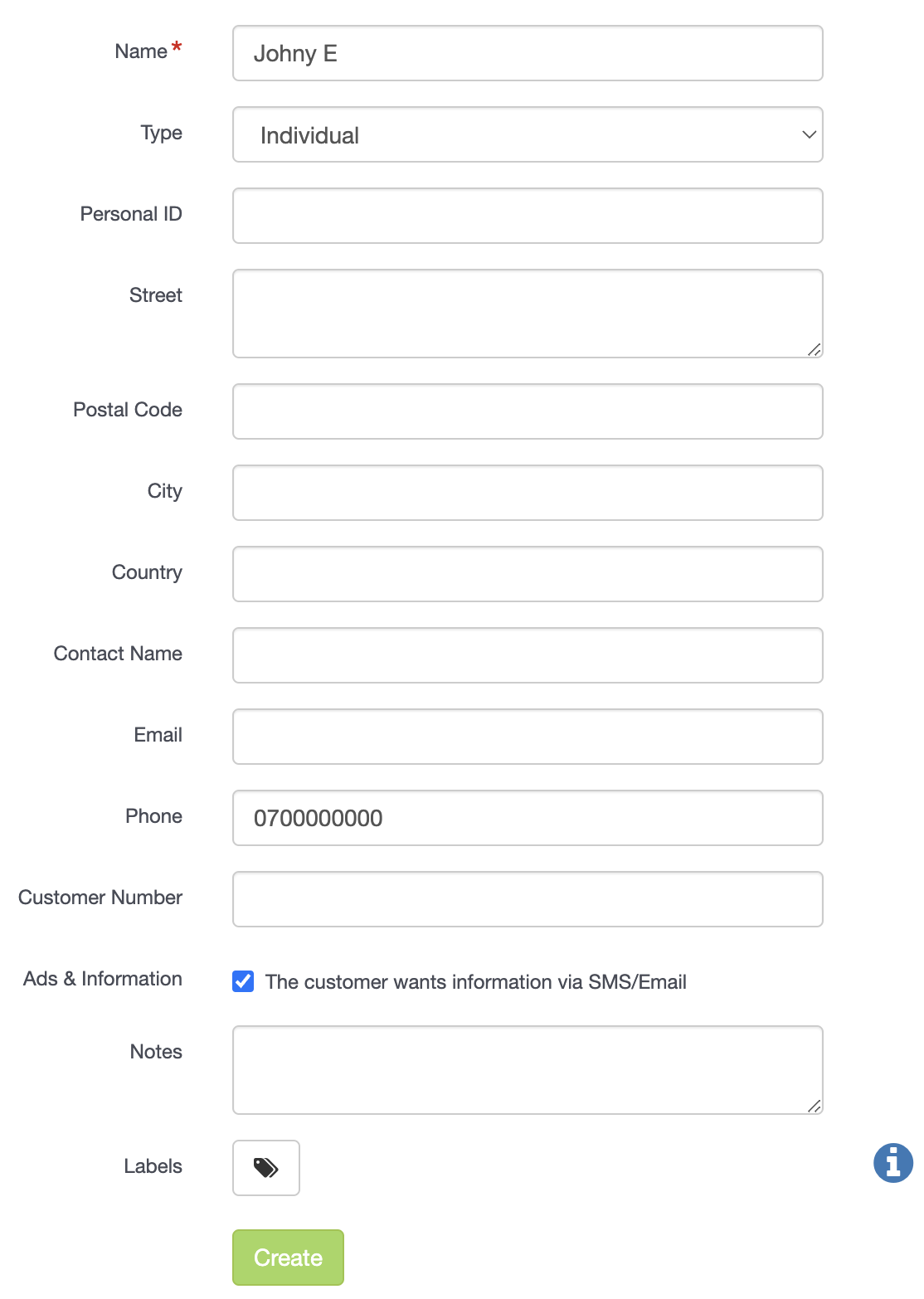Click the Country input field
Screen dimensions: 924x1299
coord(528,574)
